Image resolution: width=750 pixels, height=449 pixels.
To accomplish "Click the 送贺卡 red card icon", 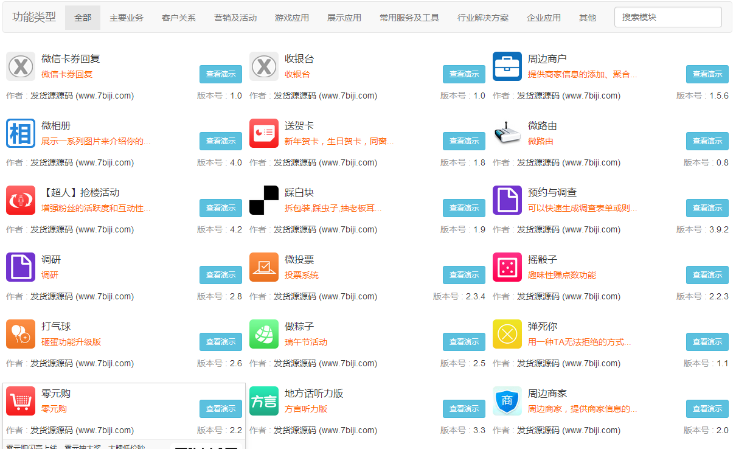I will click(x=264, y=133).
